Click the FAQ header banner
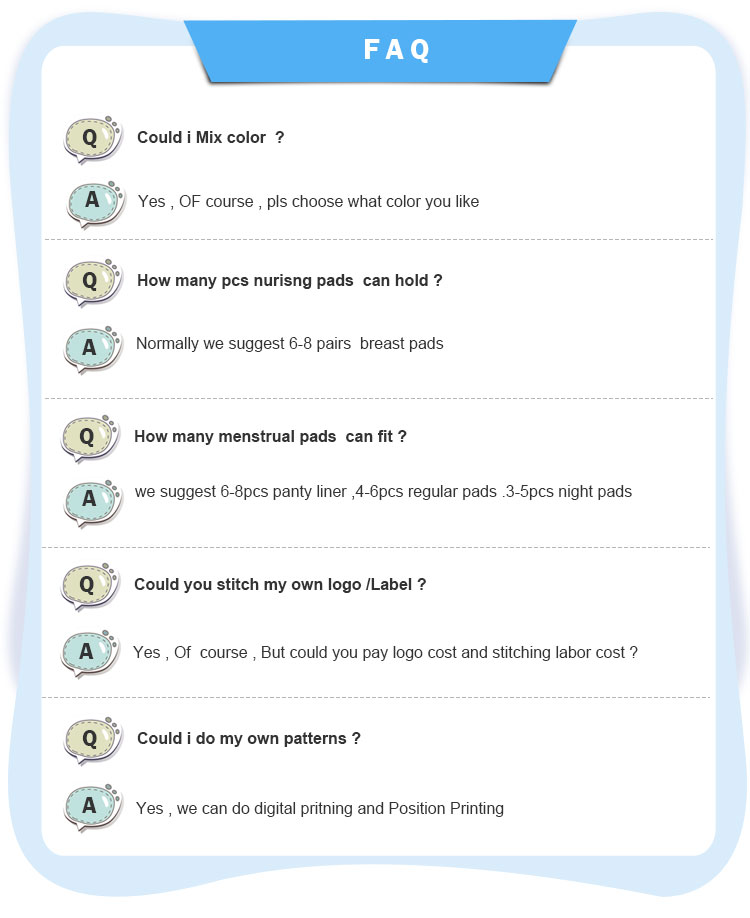This screenshot has height=918, width=750. pos(396,49)
